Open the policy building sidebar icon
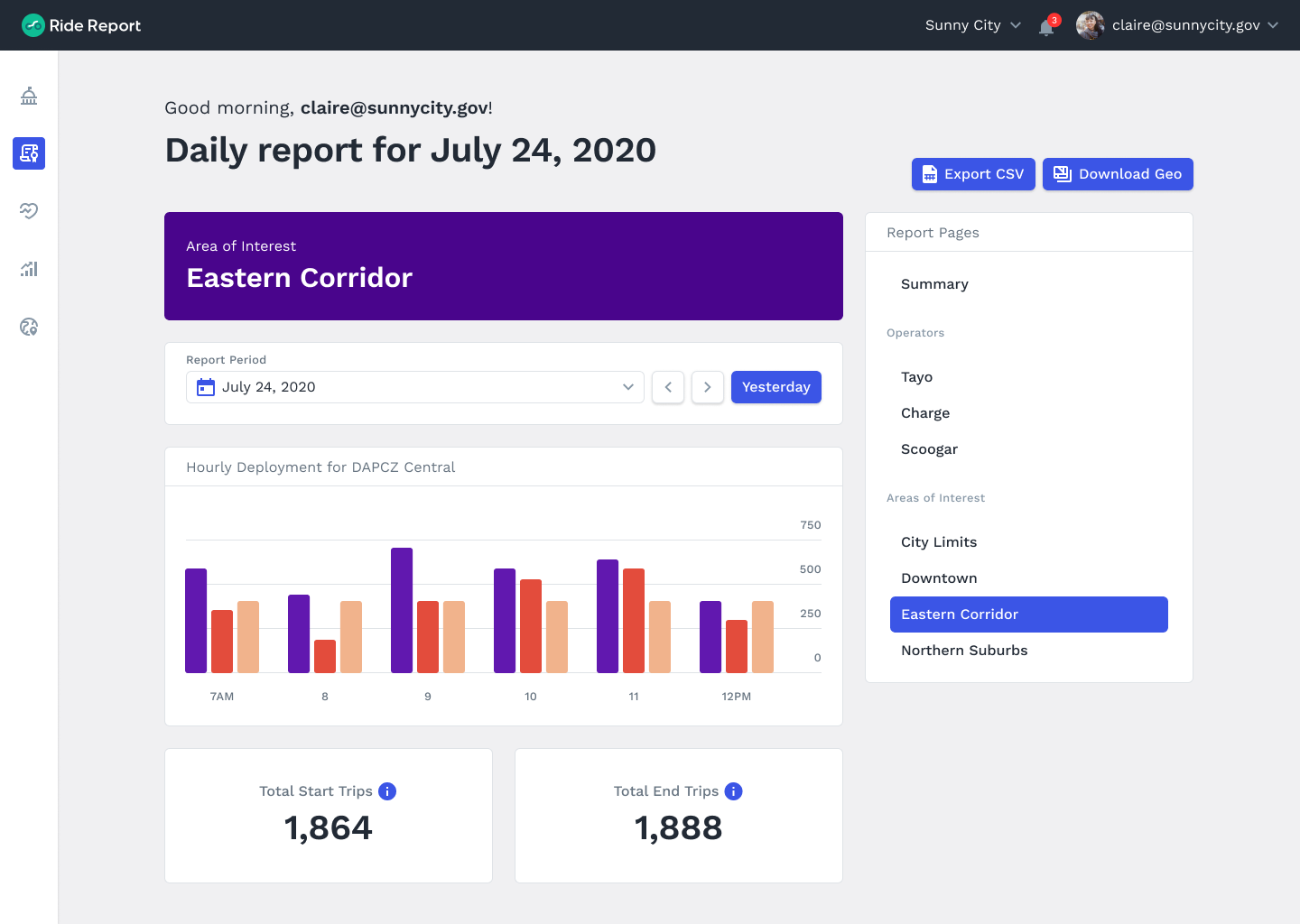 point(29,96)
